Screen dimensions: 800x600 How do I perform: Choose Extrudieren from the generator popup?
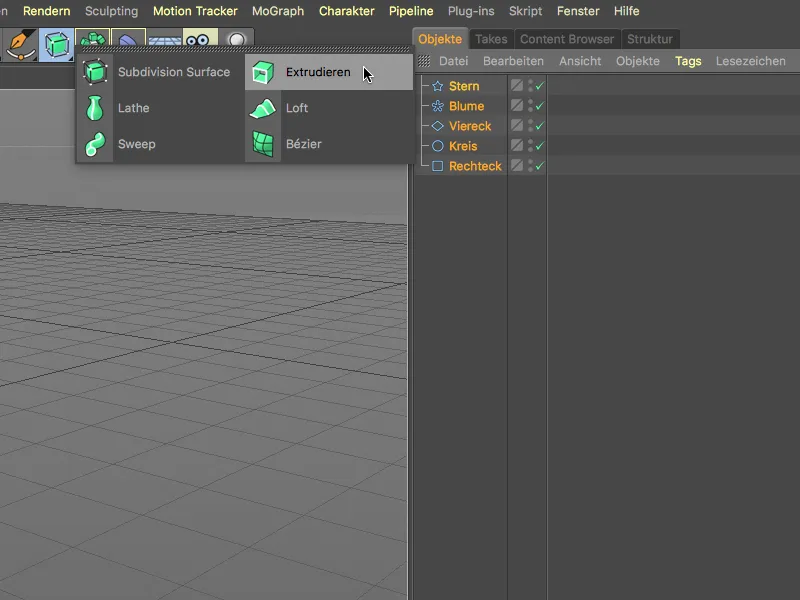pos(329,72)
